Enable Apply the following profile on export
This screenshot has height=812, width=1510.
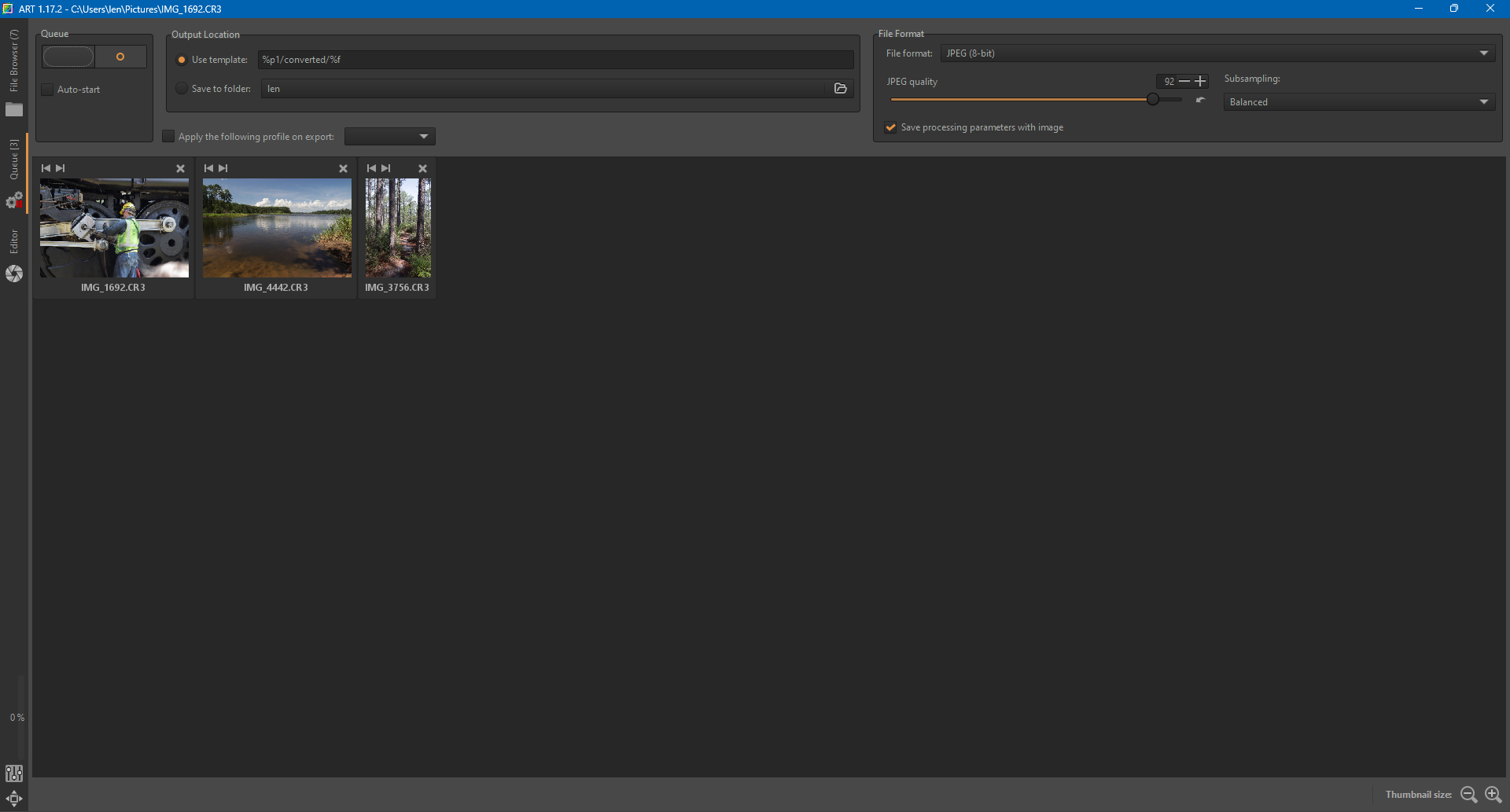168,137
